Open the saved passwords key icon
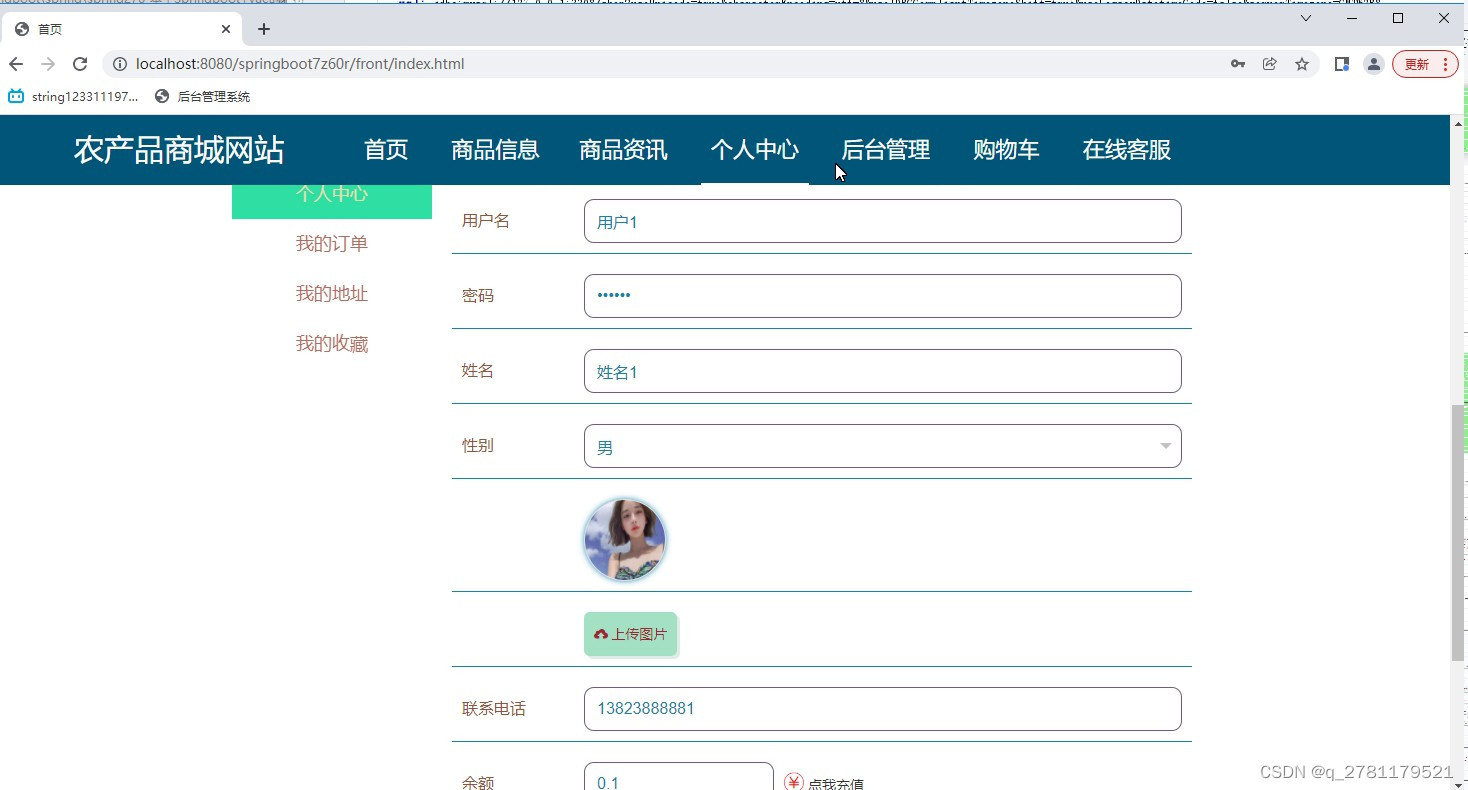Screen dimensions: 1468x790 coord(1238,64)
